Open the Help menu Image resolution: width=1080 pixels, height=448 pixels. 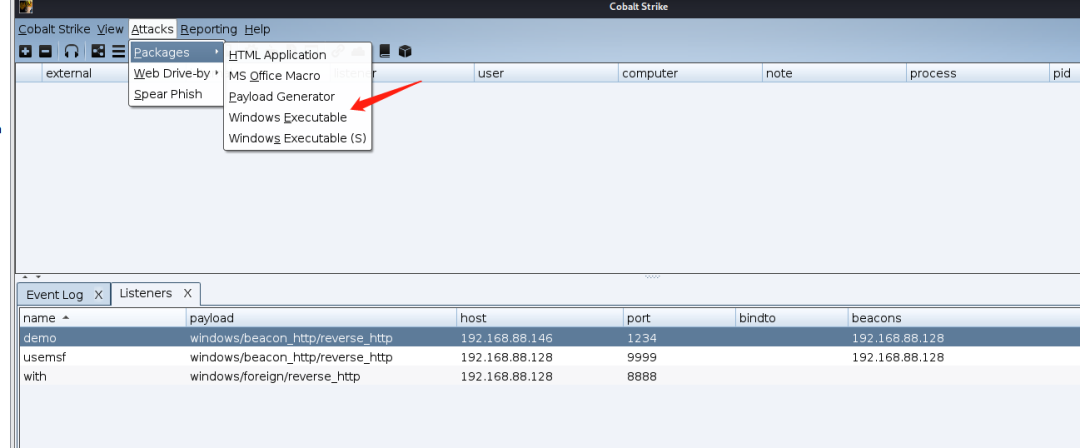tap(257, 29)
